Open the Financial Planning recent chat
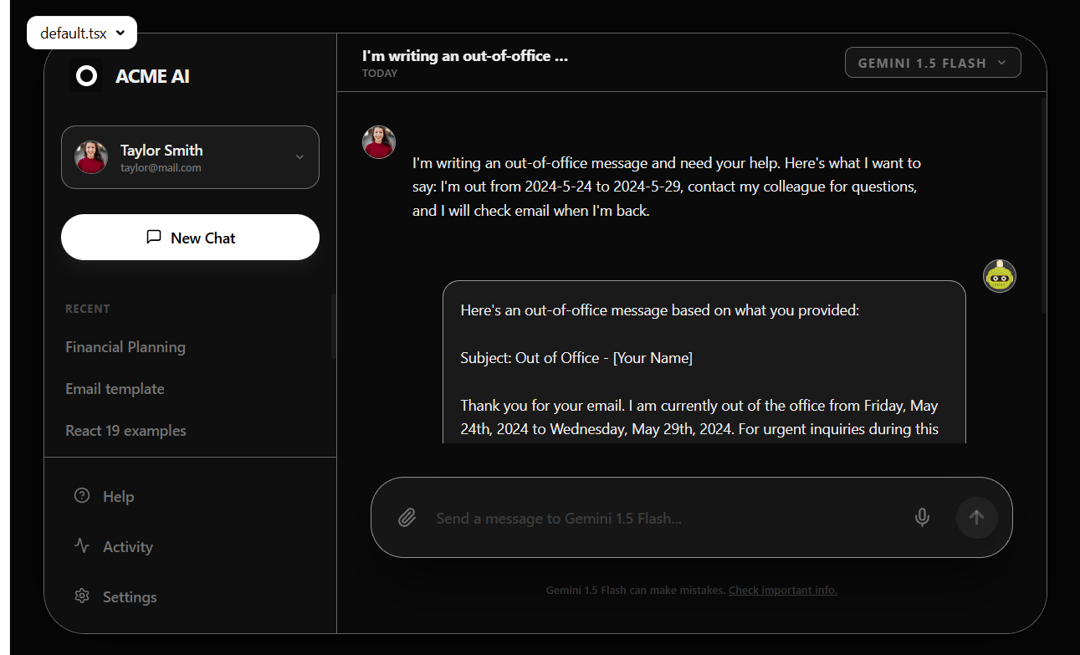 tap(125, 347)
